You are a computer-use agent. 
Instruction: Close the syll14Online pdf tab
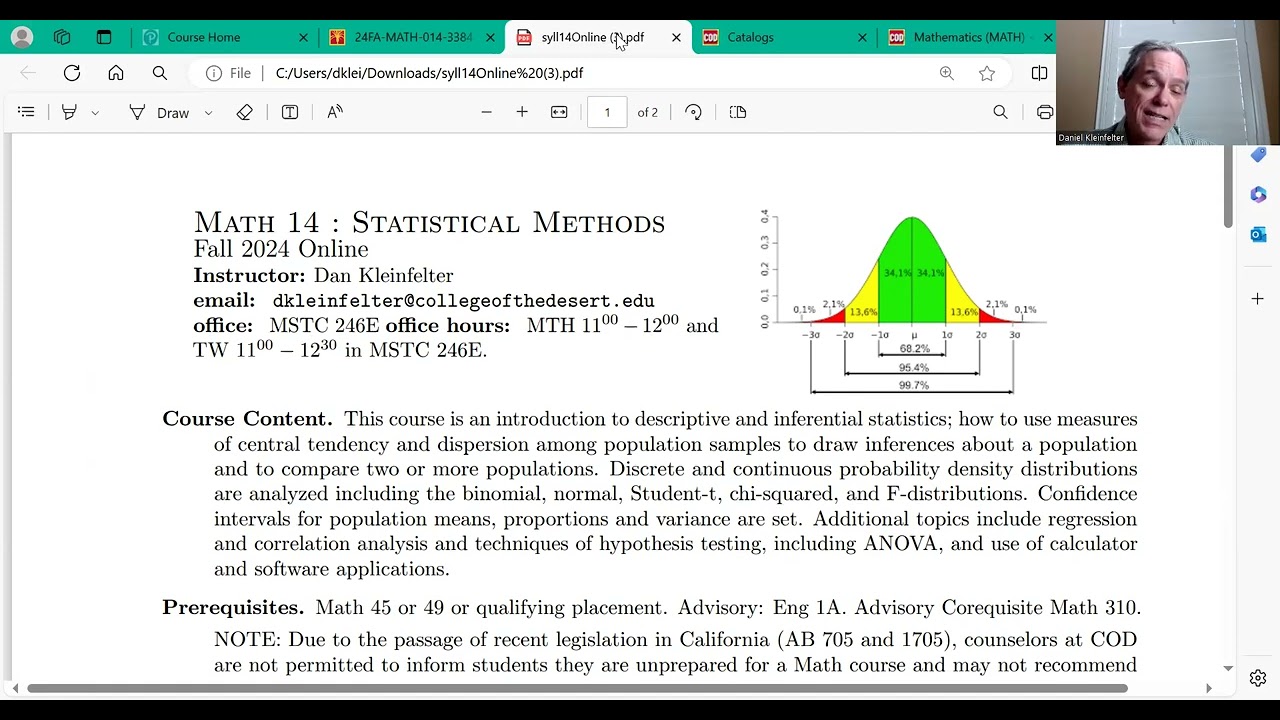pyautogui.click(x=676, y=37)
